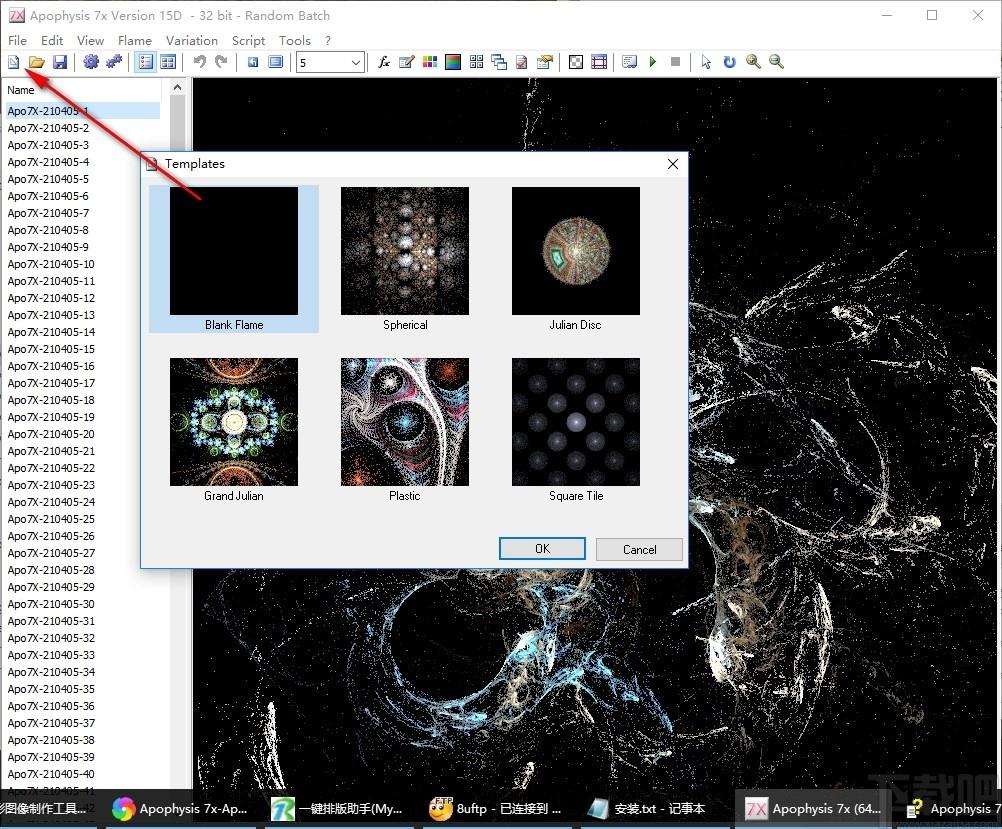
Task: Click the color gradient square icon
Action: 453,62
